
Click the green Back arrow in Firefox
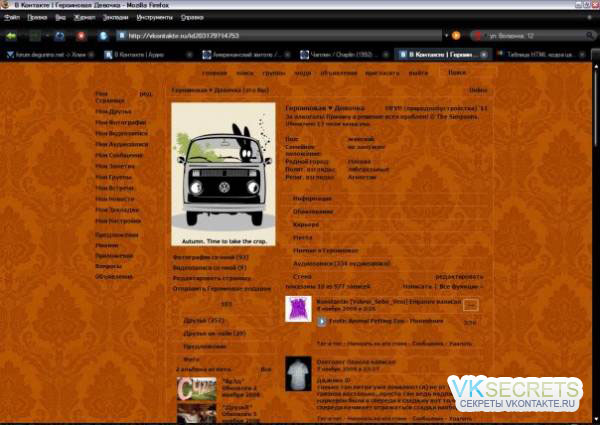pos(11,36)
